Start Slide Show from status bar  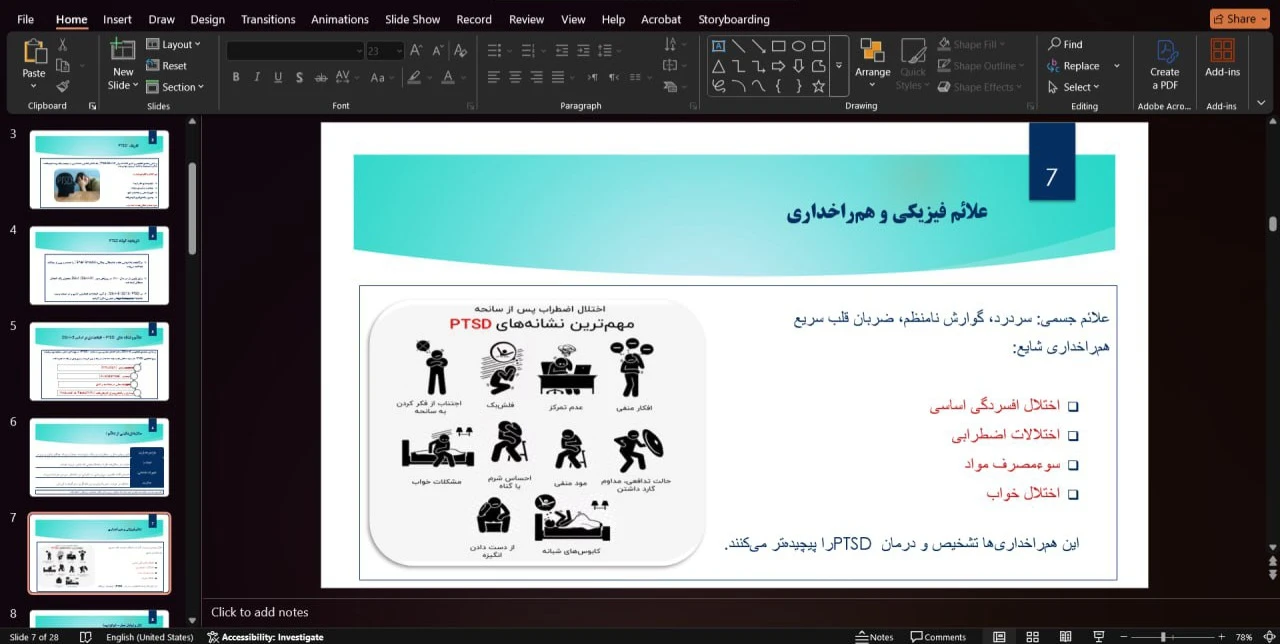coord(1099,637)
